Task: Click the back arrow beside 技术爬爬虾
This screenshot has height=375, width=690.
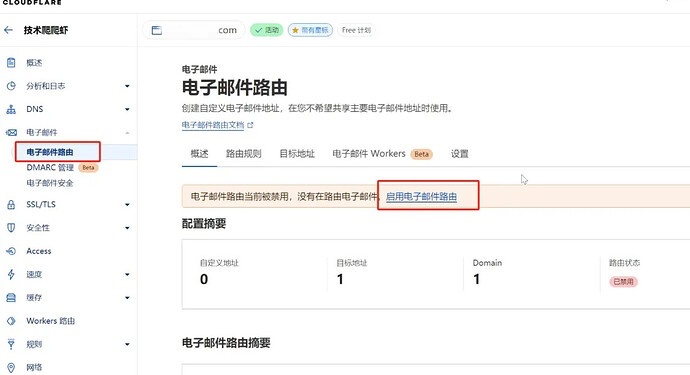Action: (x=8, y=30)
